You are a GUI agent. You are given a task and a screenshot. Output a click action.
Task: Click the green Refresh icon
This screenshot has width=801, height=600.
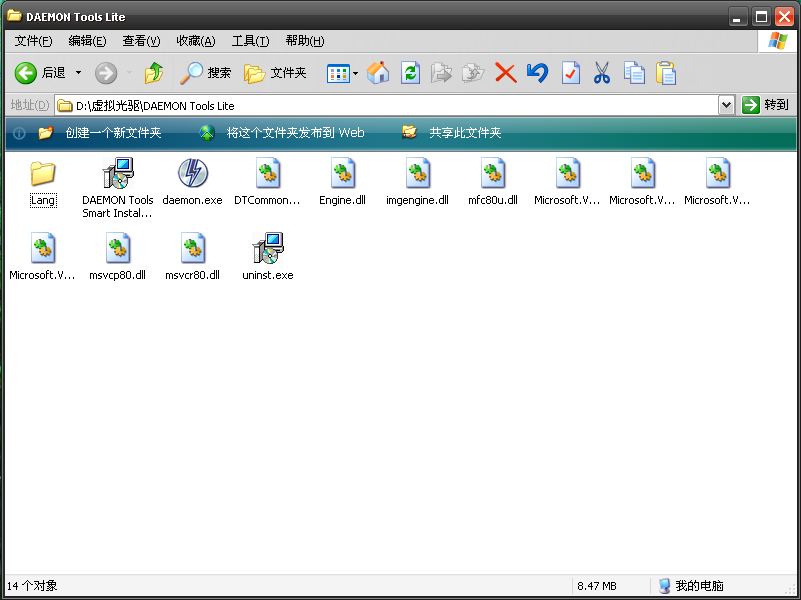coord(410,73)
